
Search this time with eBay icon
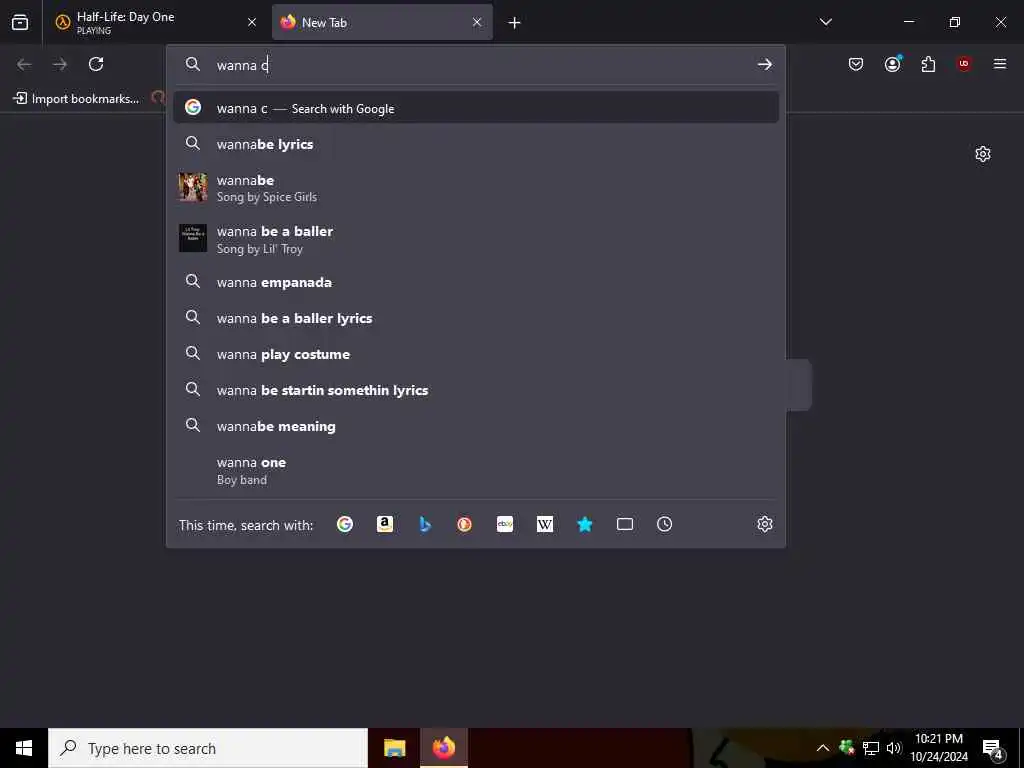point(505,524)
